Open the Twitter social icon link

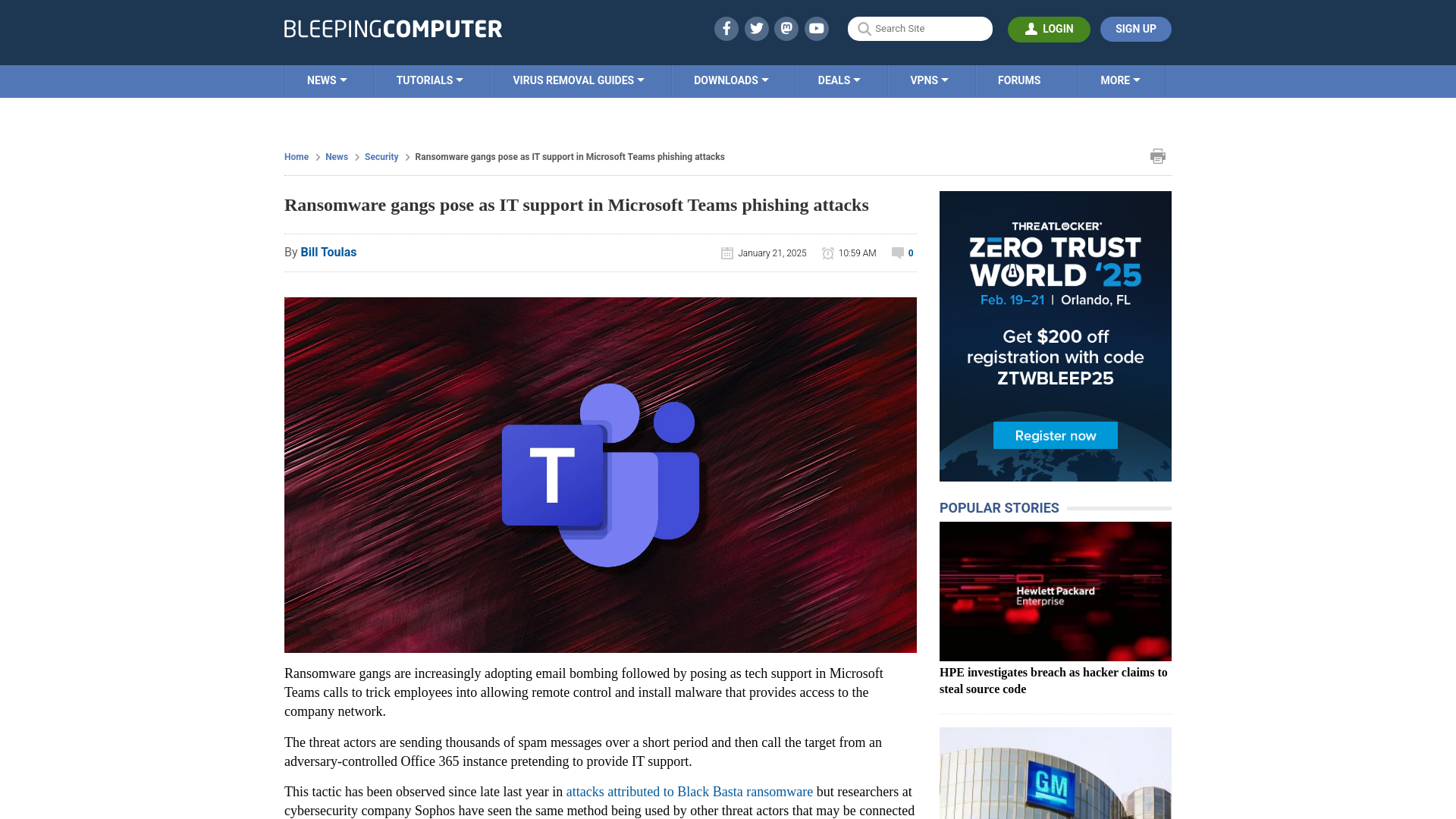point(757,29)
